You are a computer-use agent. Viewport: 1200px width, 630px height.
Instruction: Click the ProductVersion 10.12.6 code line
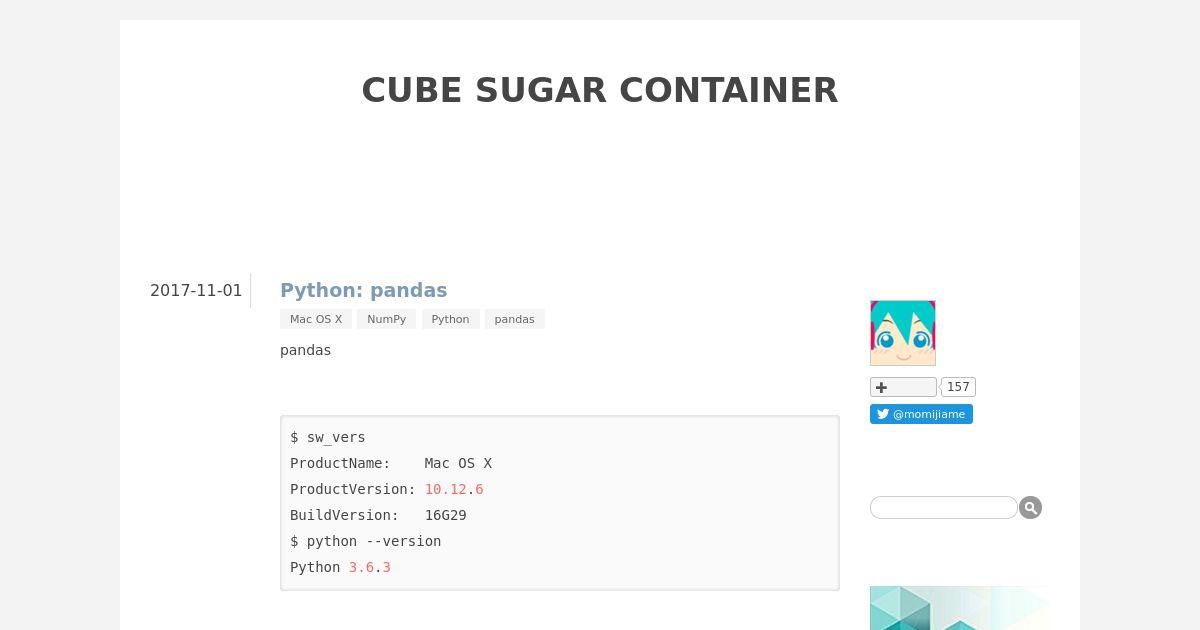[x=387, y=489]
